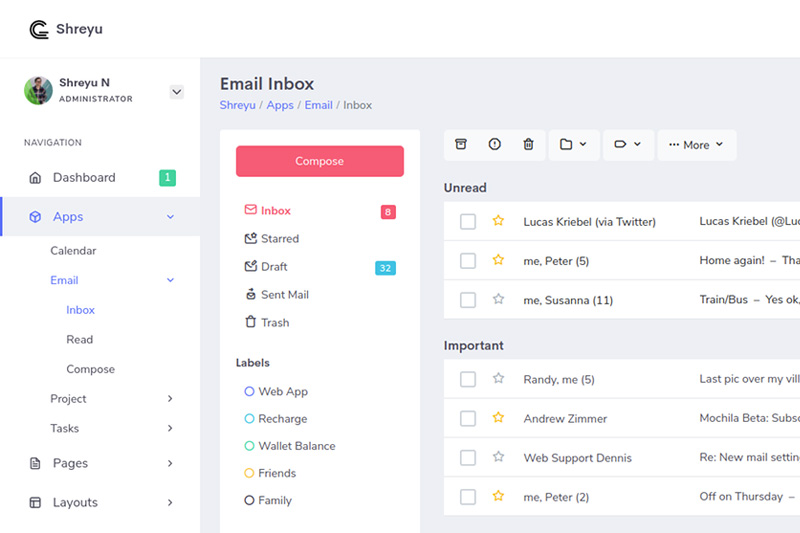Click the Compose button
Viewport: 800px width, 533px height.
point(320,161)
